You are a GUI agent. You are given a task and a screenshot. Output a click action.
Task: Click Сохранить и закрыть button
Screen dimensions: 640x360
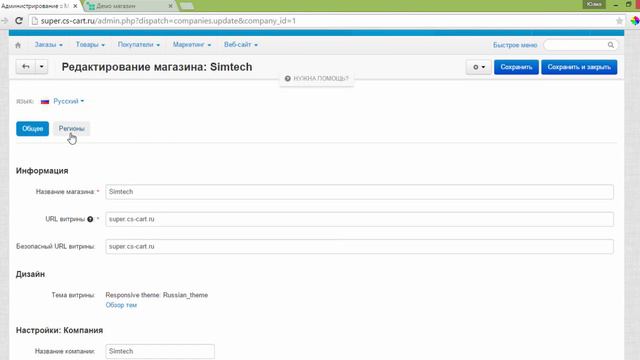pos(579,67)
